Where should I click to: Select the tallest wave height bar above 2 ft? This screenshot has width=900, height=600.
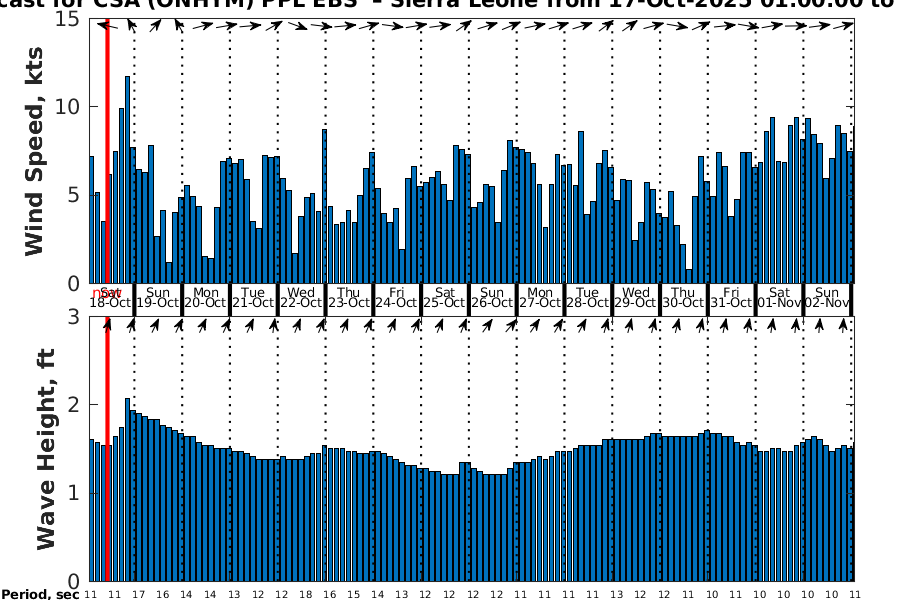pos(127,489)
